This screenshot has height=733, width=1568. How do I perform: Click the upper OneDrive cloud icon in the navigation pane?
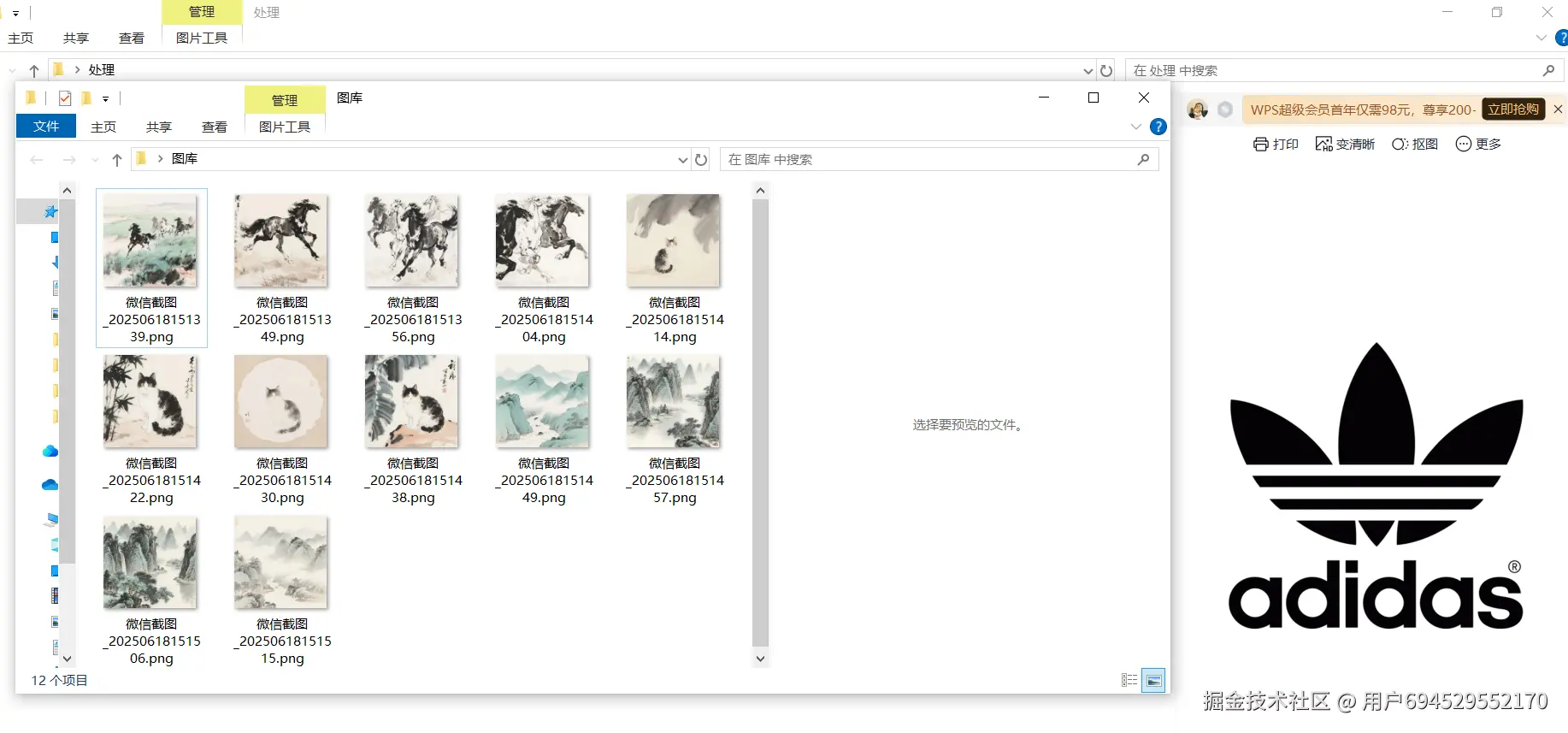pyautogui.click(x=50, y=451)
